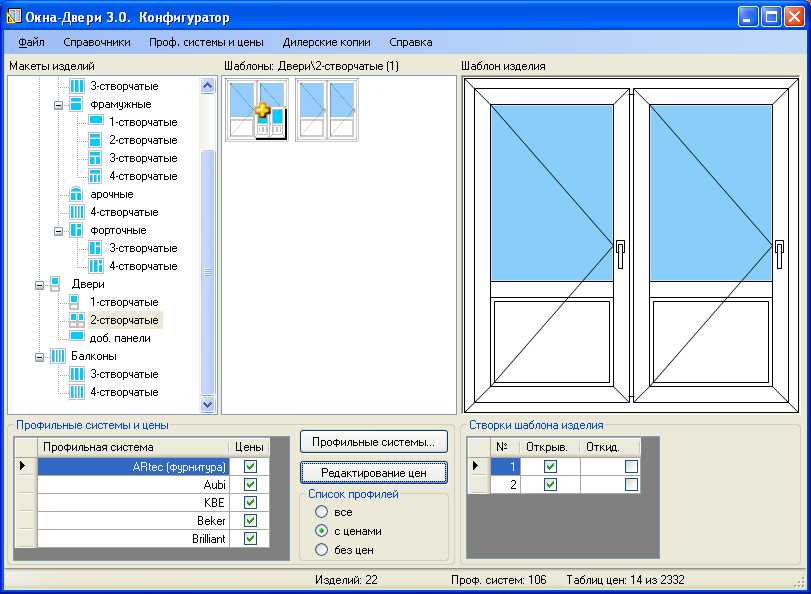The image size is (811, 594).
Task: Click the форточные category icon
Action: [x=76, y=230]
